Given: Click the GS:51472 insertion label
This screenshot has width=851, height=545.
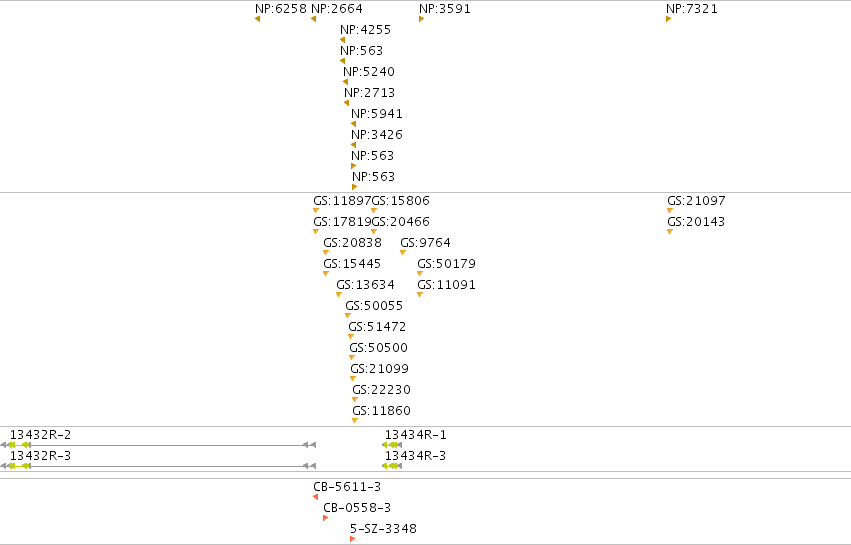Looking at the screenshot, I should click(377, 327).
